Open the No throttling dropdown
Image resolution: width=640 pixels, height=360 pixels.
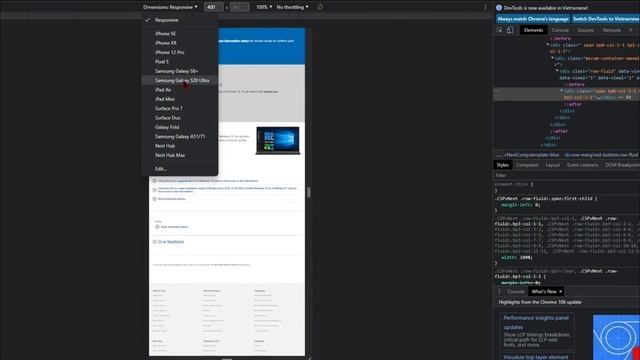292,7
